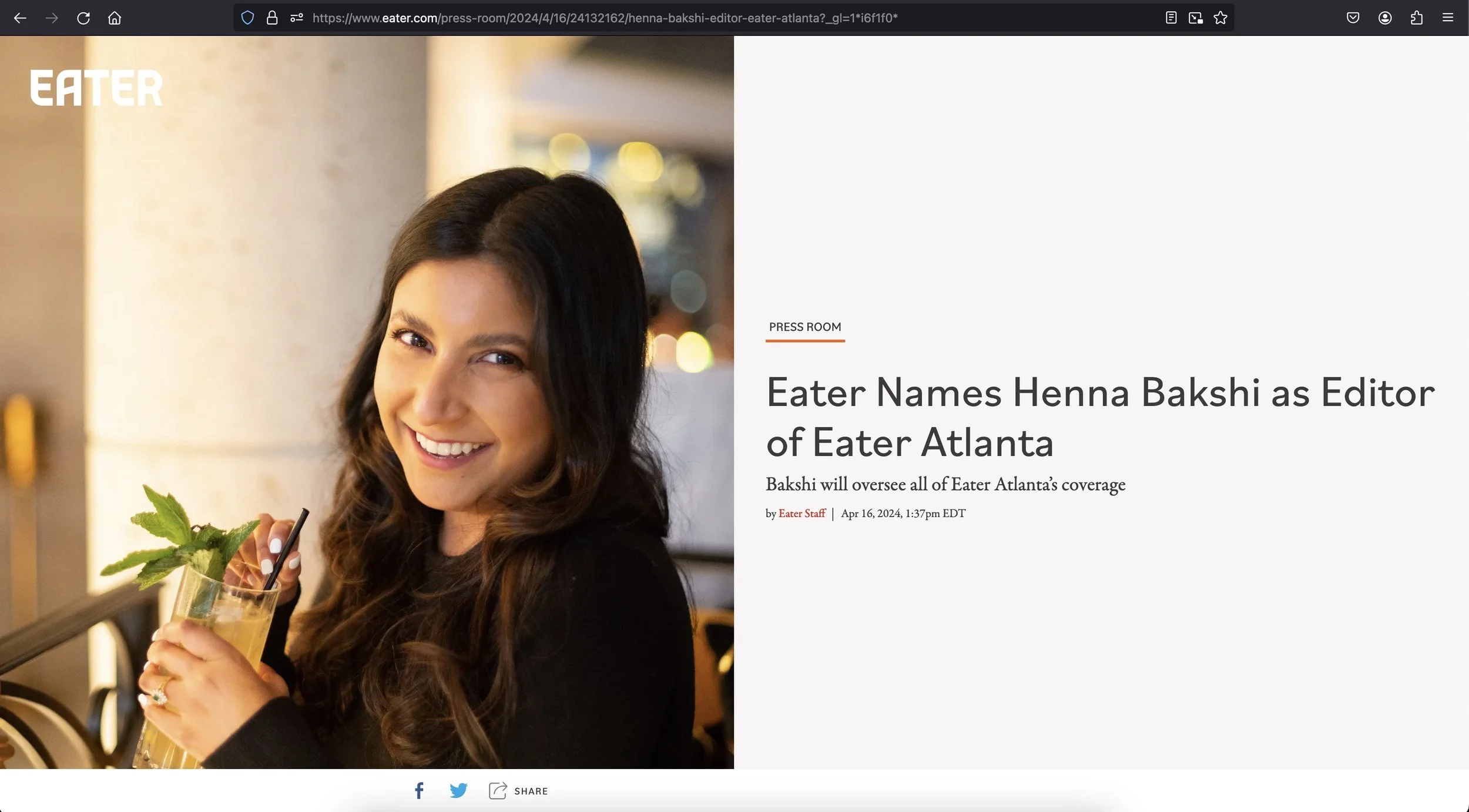Navigate home via the Eater logo
Viewport: 1469px width, 812px height.
click(95, 87)
